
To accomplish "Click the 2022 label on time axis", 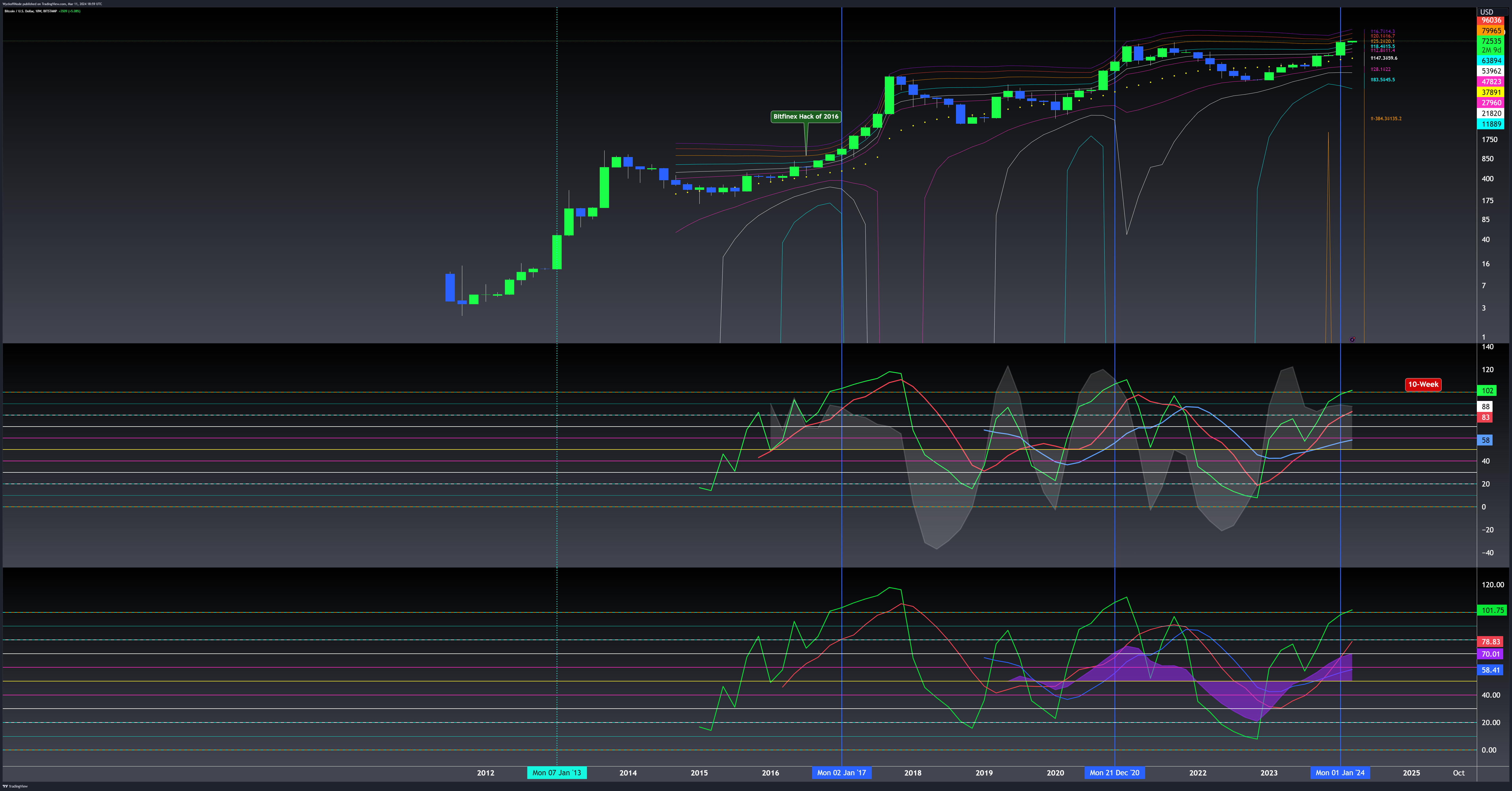I will pyautogui.click(x=1198, y=773).
